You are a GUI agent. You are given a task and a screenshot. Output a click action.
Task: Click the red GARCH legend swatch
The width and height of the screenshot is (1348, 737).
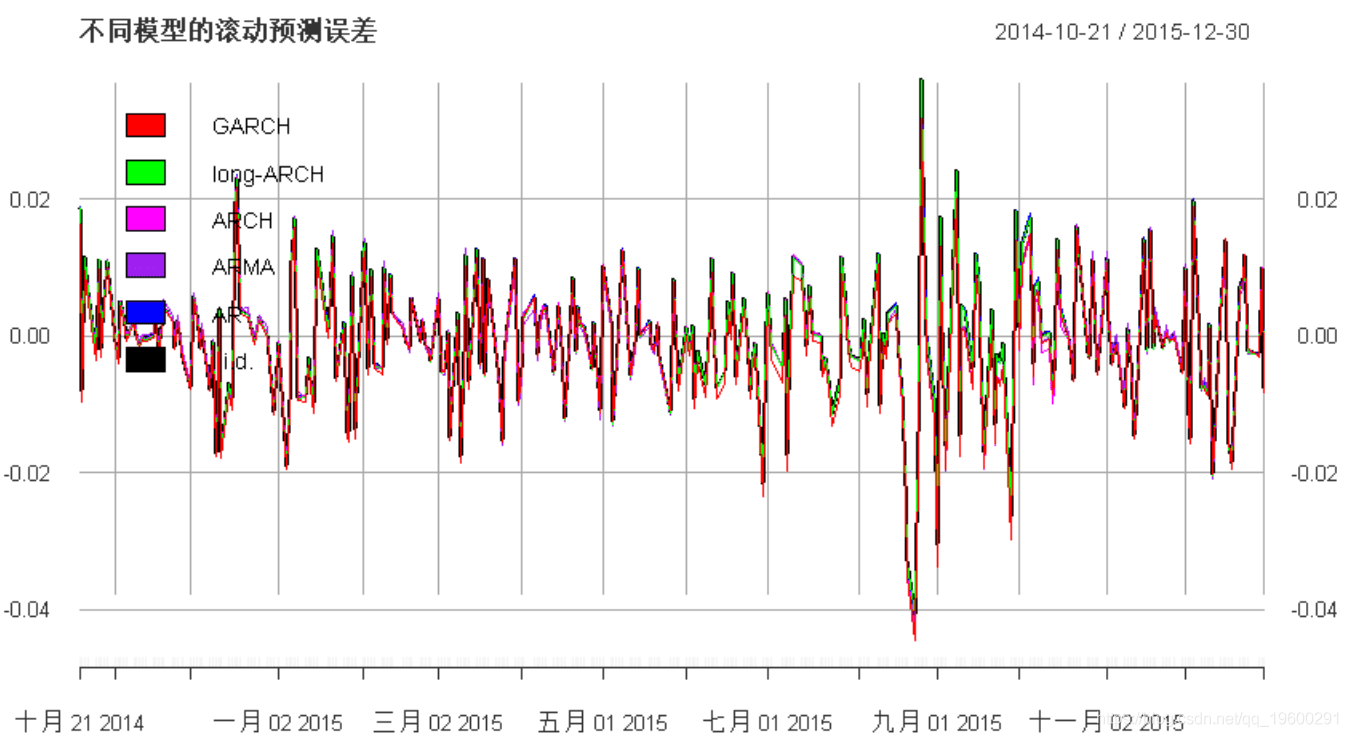pos(145,126)
